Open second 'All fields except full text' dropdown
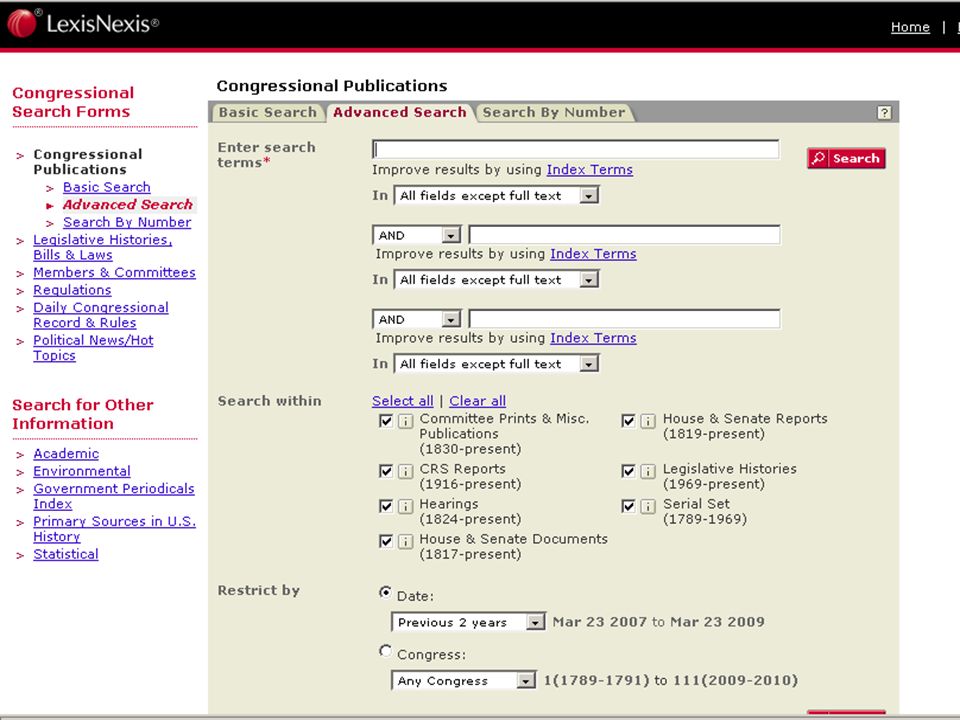960x720 pixels. tap(496, 280)
